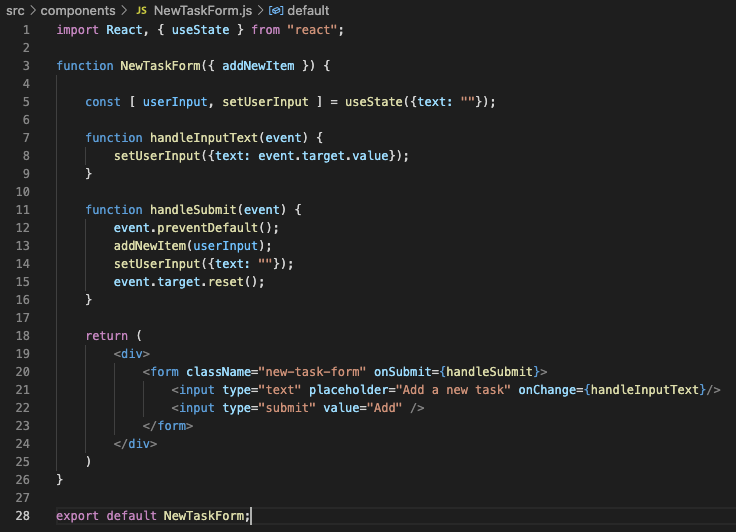Click the className attribute on line 20
This screenshot has width=736, height=532.
click(218, 372)
